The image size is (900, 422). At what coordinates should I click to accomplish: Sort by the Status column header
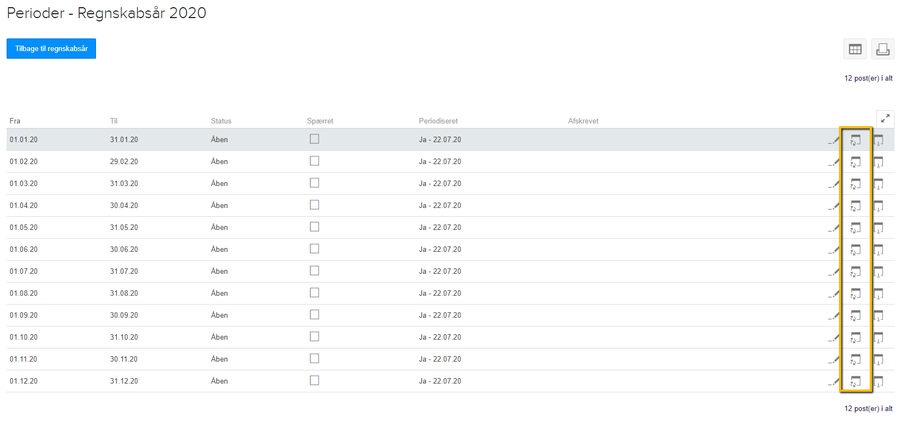coord(221,121)
